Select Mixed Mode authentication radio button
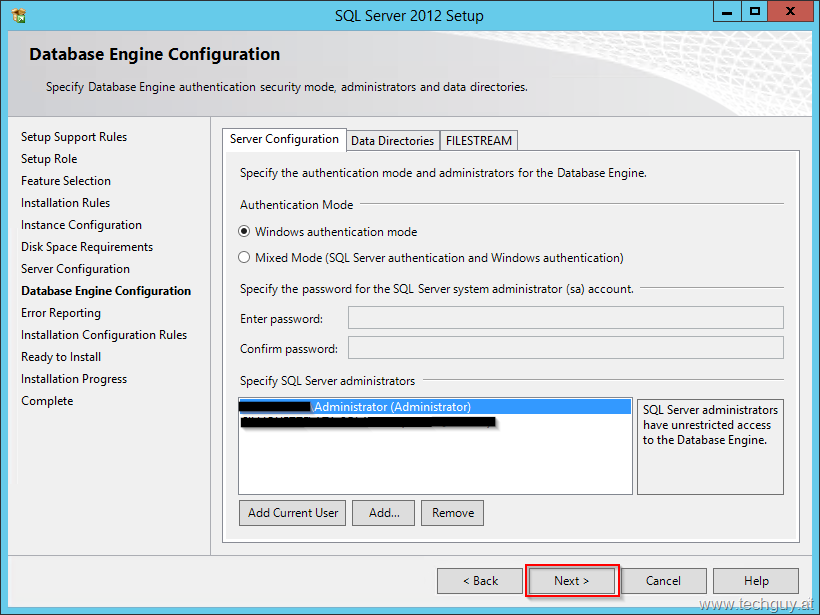Screen dimensions: 820x615 pyautogui.click(x=244, y=257)
